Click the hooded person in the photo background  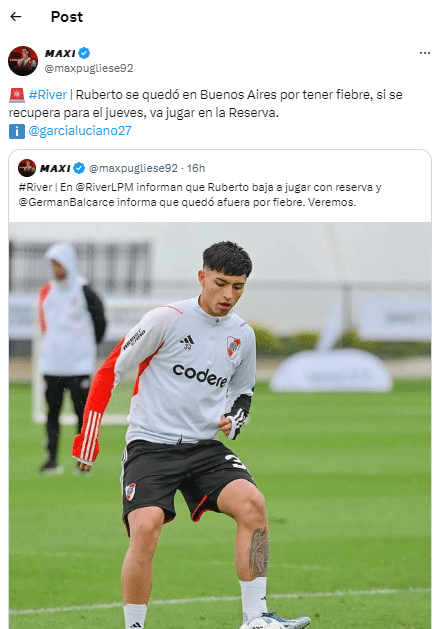(x=70, y=357)
